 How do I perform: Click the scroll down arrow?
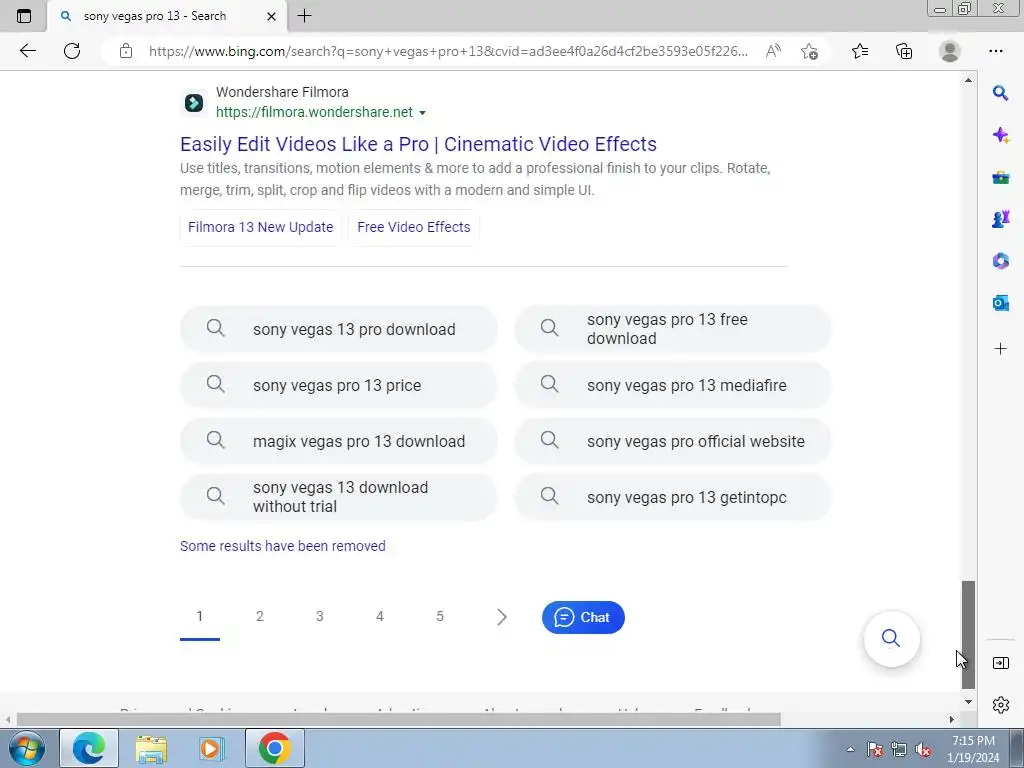pyautogui.click(x=968, y=702)
